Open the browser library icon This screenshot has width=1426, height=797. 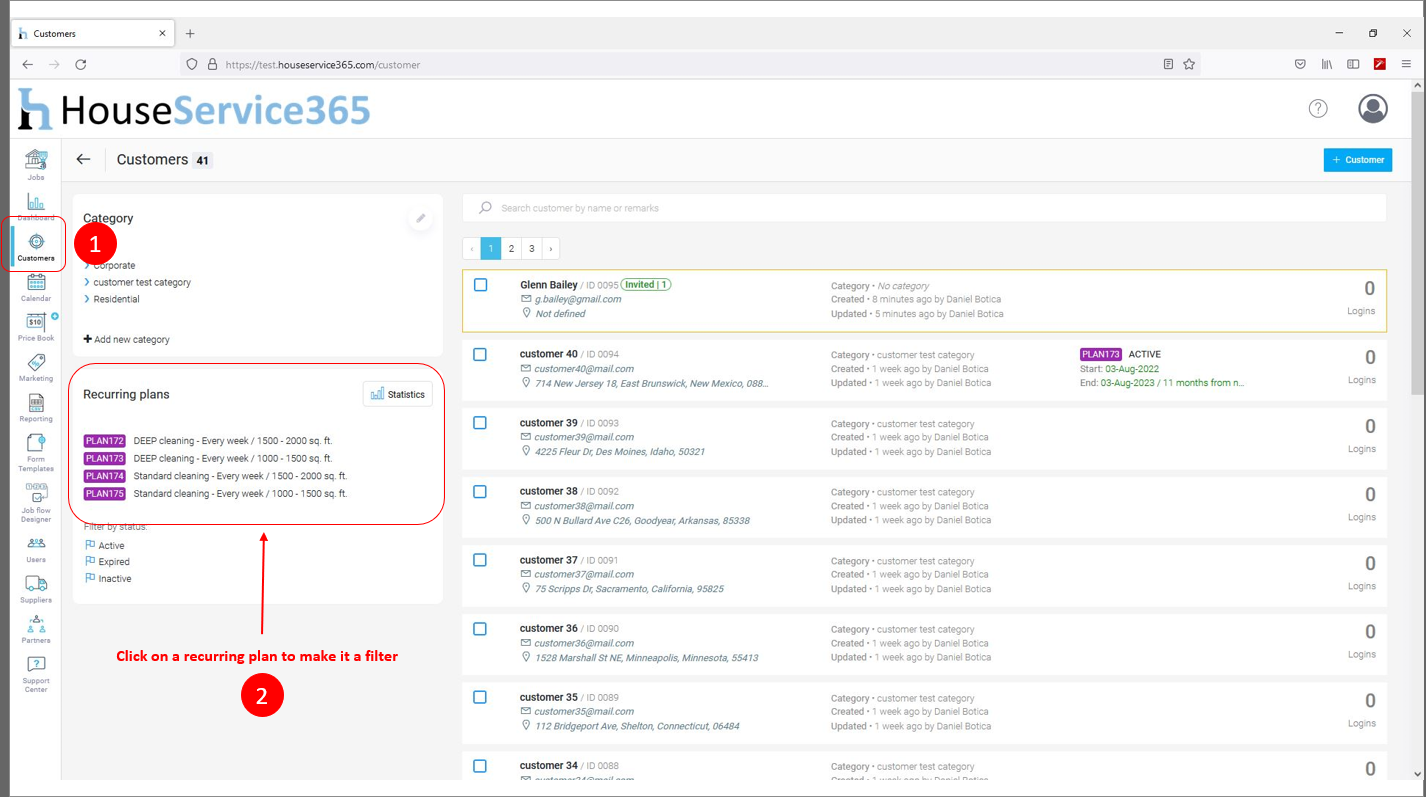(x=1327, y=64)
